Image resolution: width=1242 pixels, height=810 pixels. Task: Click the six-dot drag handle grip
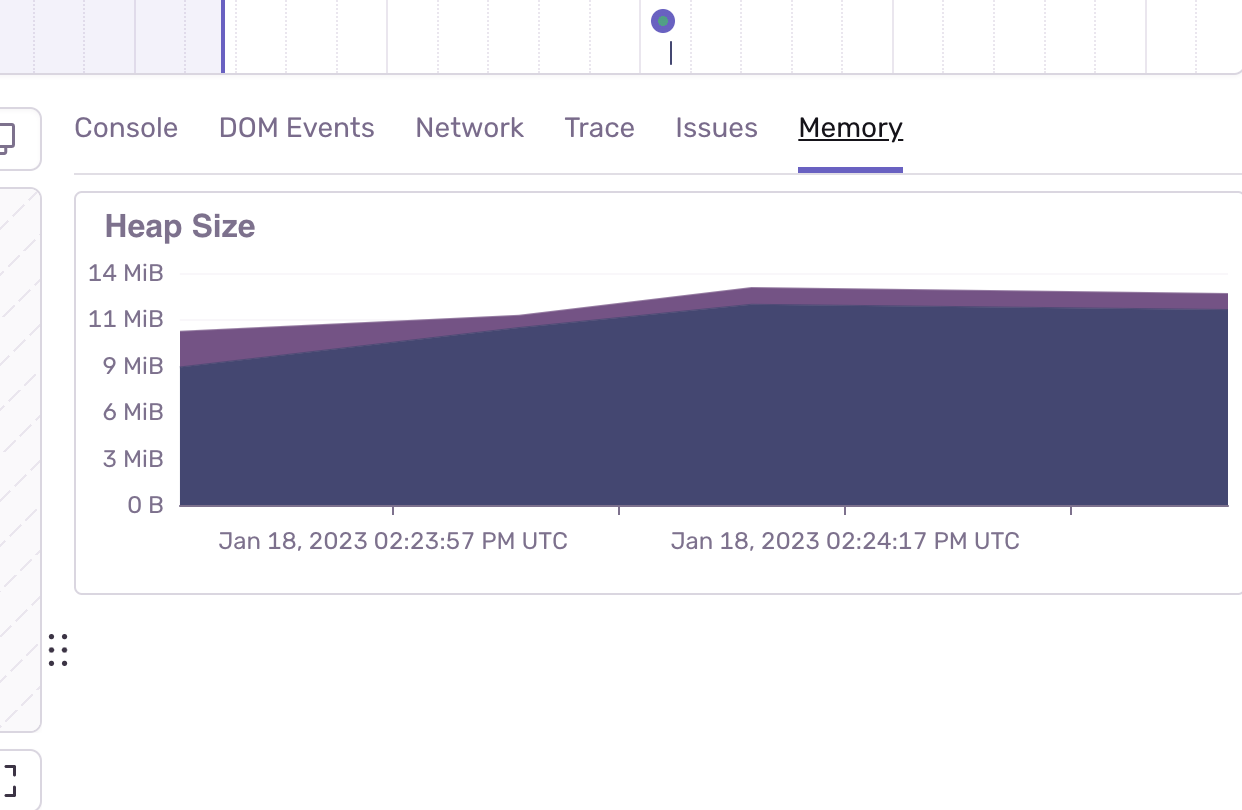[x=58, y=650]
